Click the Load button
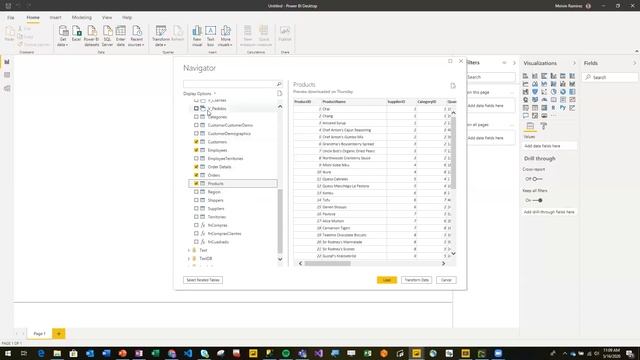640x360 pixels. tap(387, 280)
